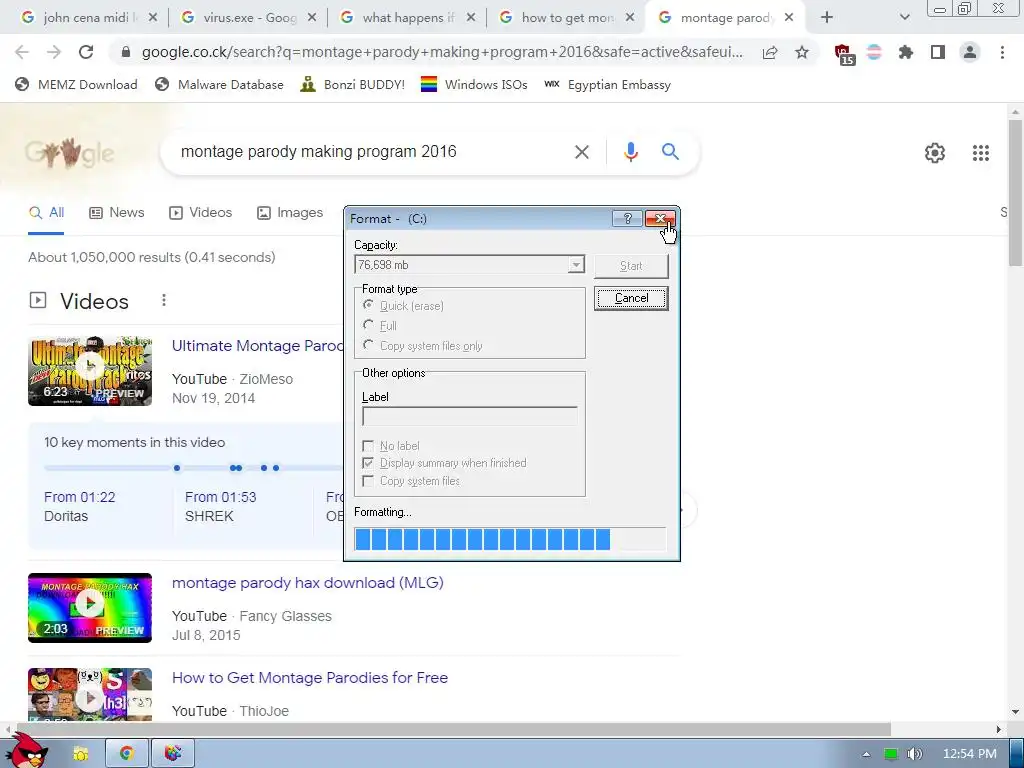Click the share page icon in address bar
Image resolution: width=1024 pixels, height=768 pixels.
[770, 53]
